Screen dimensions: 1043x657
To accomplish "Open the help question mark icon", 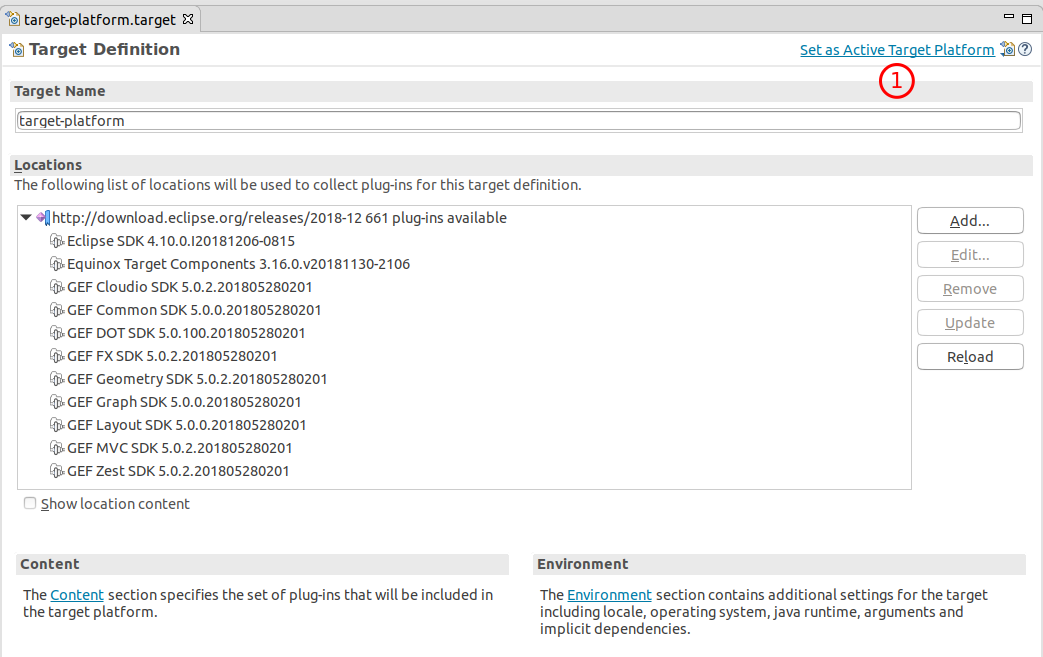I will point(1025,49).
